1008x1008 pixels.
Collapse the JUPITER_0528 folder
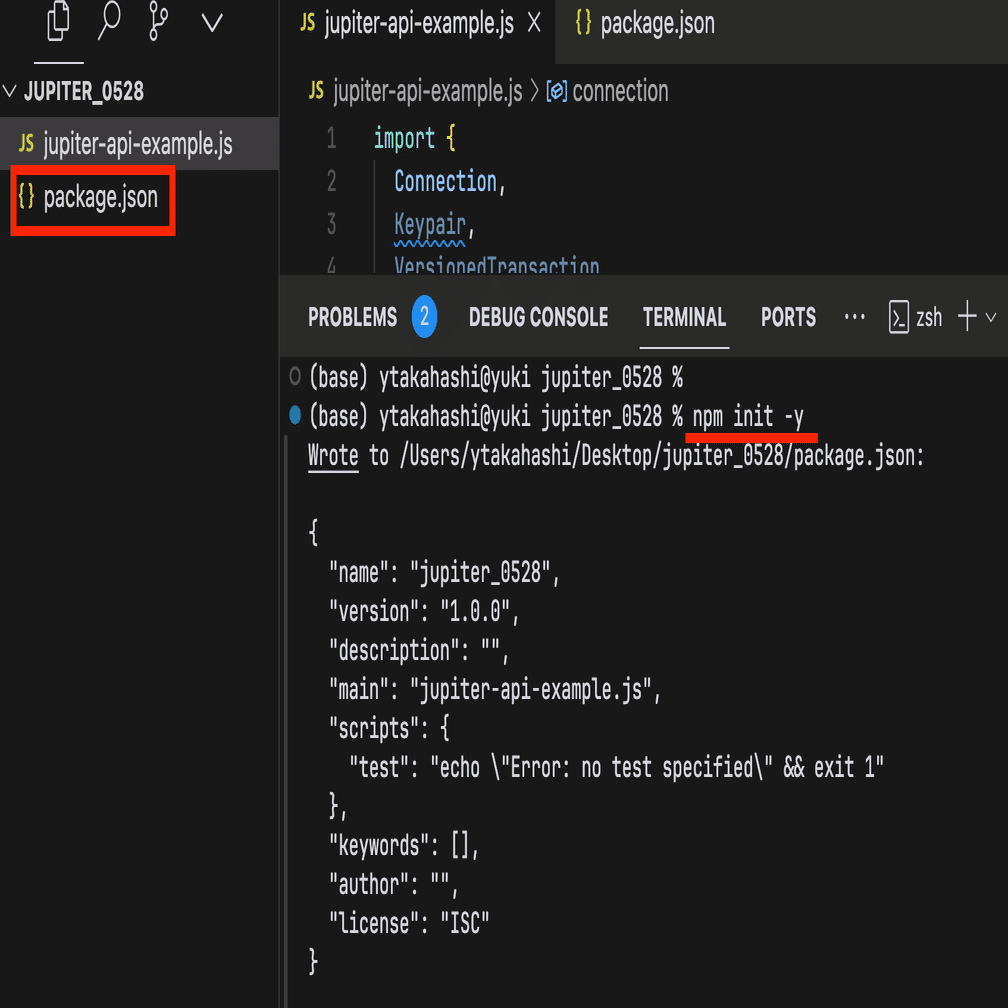pyautogui.click(x=10, y=91)
